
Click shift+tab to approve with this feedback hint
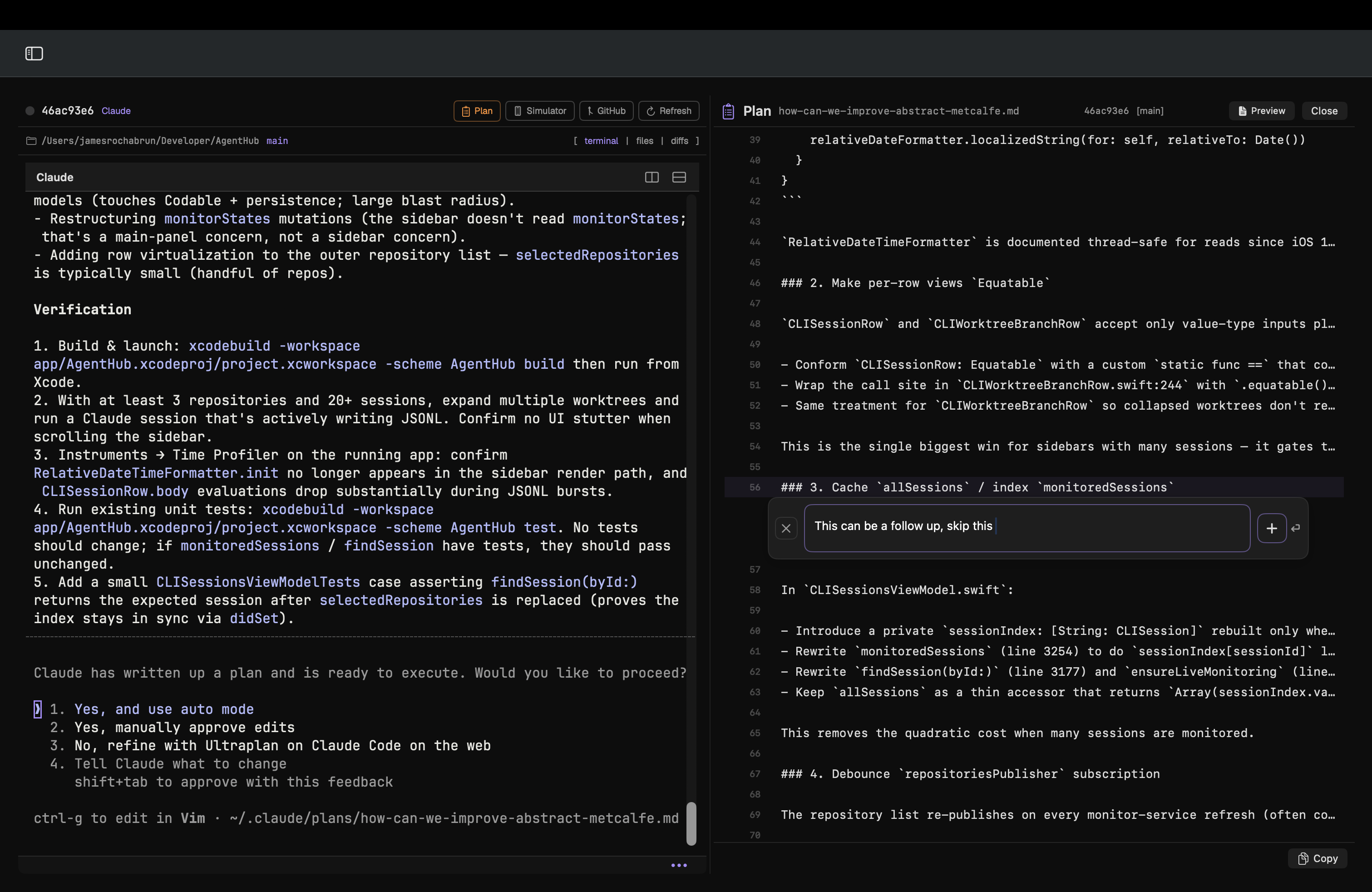coord(233,782)
